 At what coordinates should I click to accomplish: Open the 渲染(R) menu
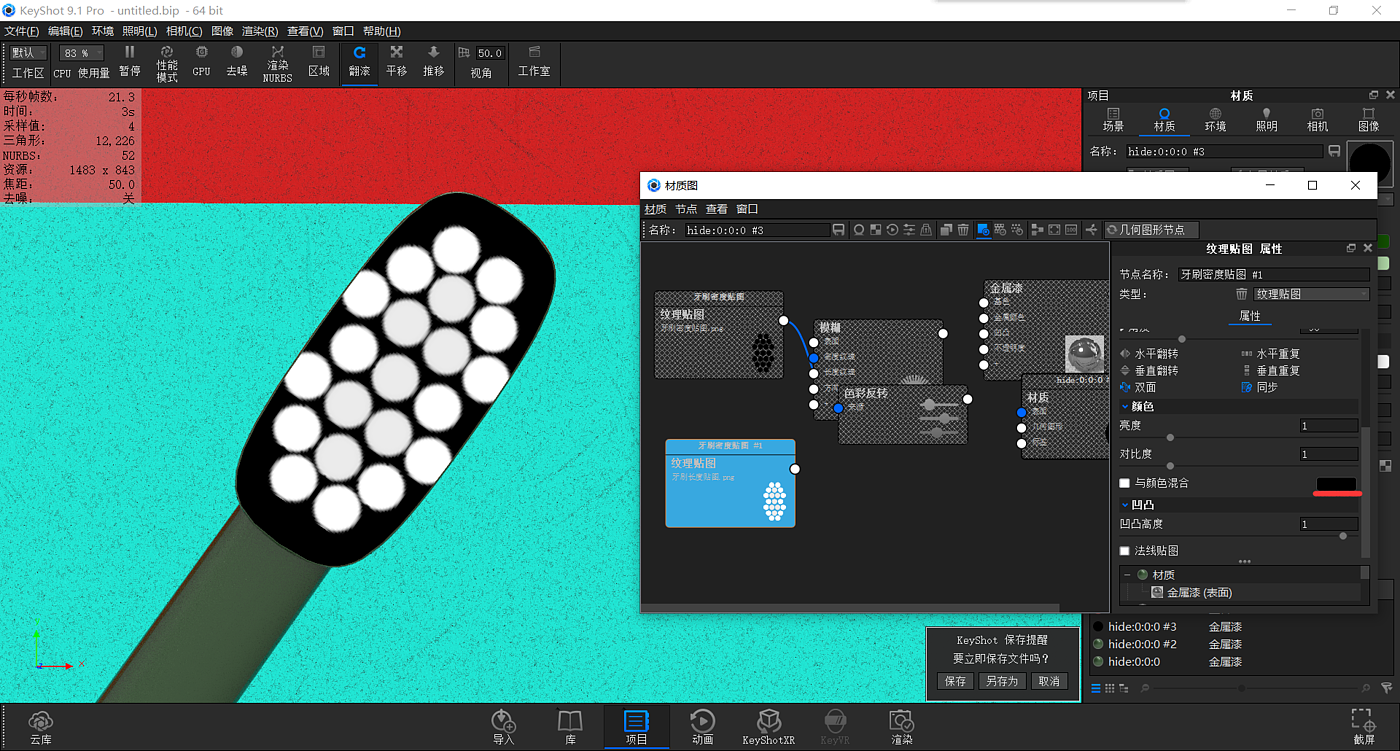point(260,31)
